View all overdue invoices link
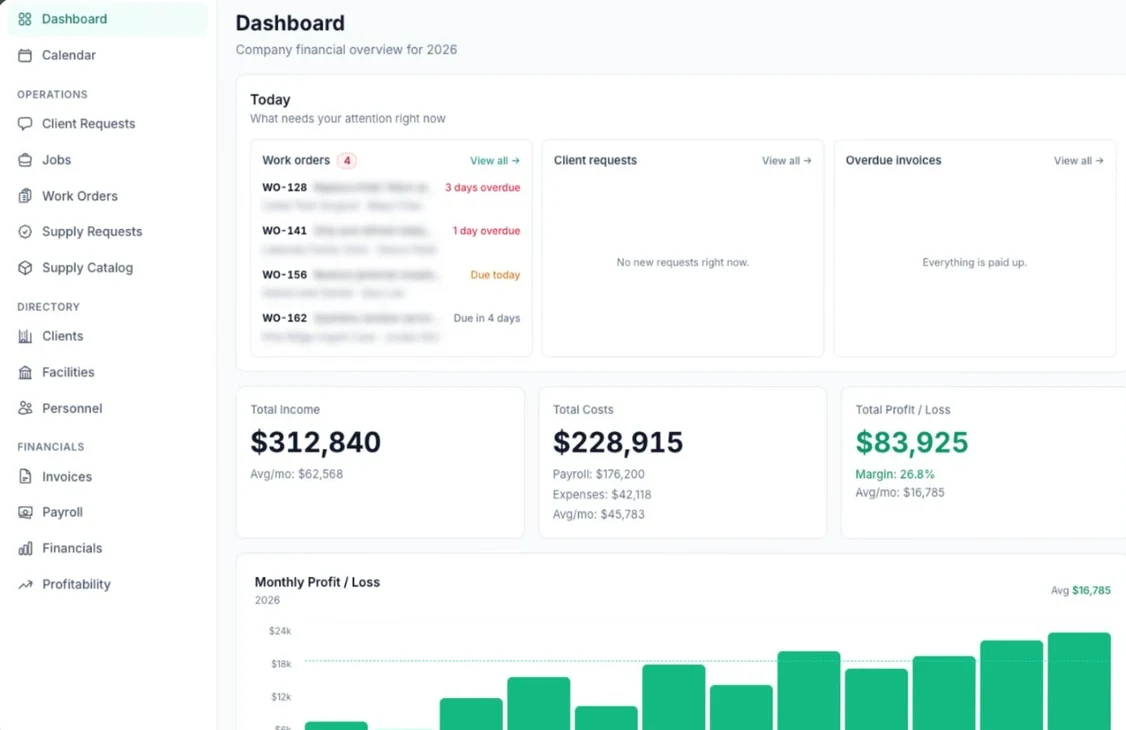This screenshot has width=1126, height=730. coord(1079,161)
